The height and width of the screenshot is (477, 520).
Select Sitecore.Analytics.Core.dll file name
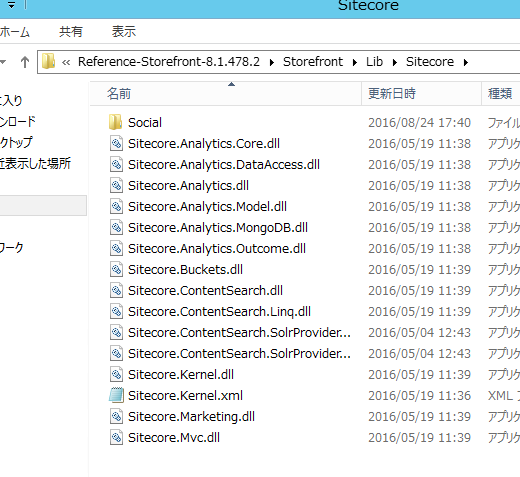204,144
